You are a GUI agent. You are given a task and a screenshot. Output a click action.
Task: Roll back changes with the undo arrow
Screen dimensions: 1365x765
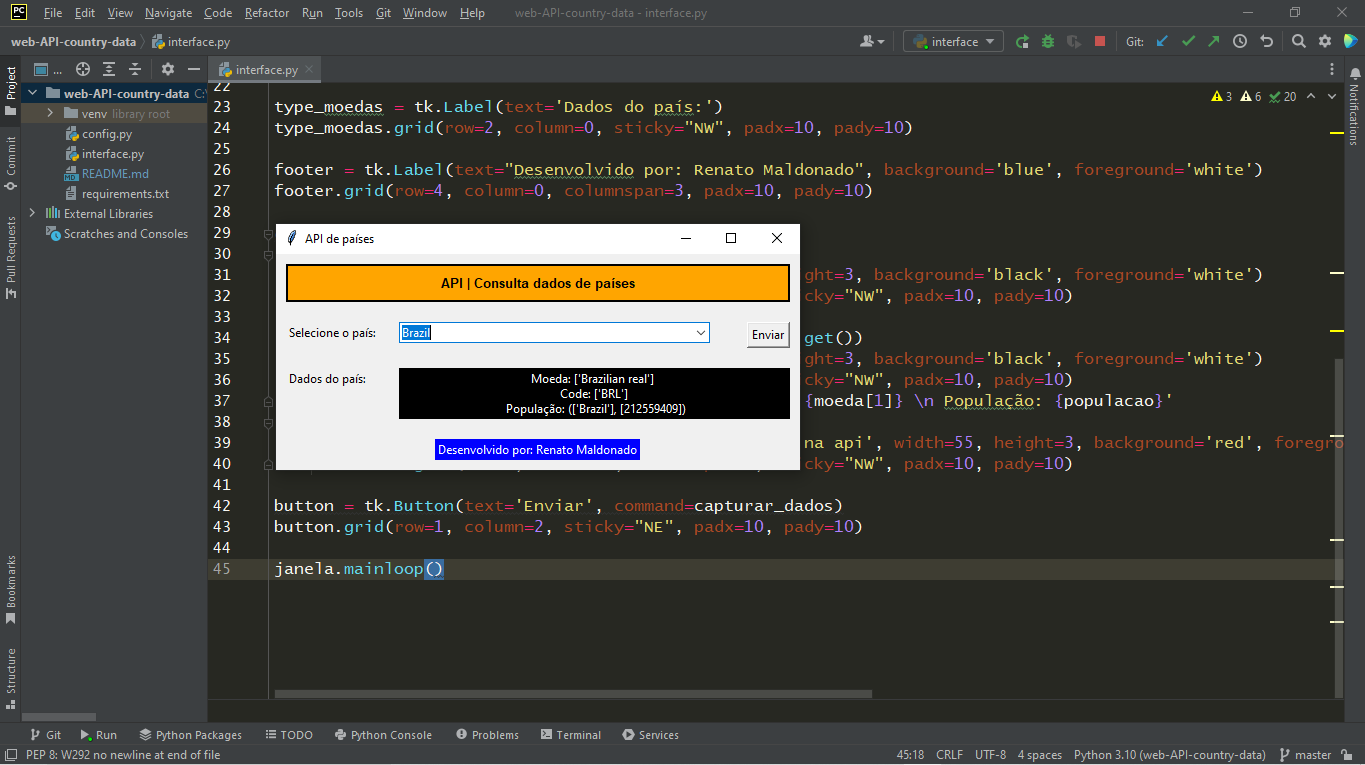point(1266,42)
